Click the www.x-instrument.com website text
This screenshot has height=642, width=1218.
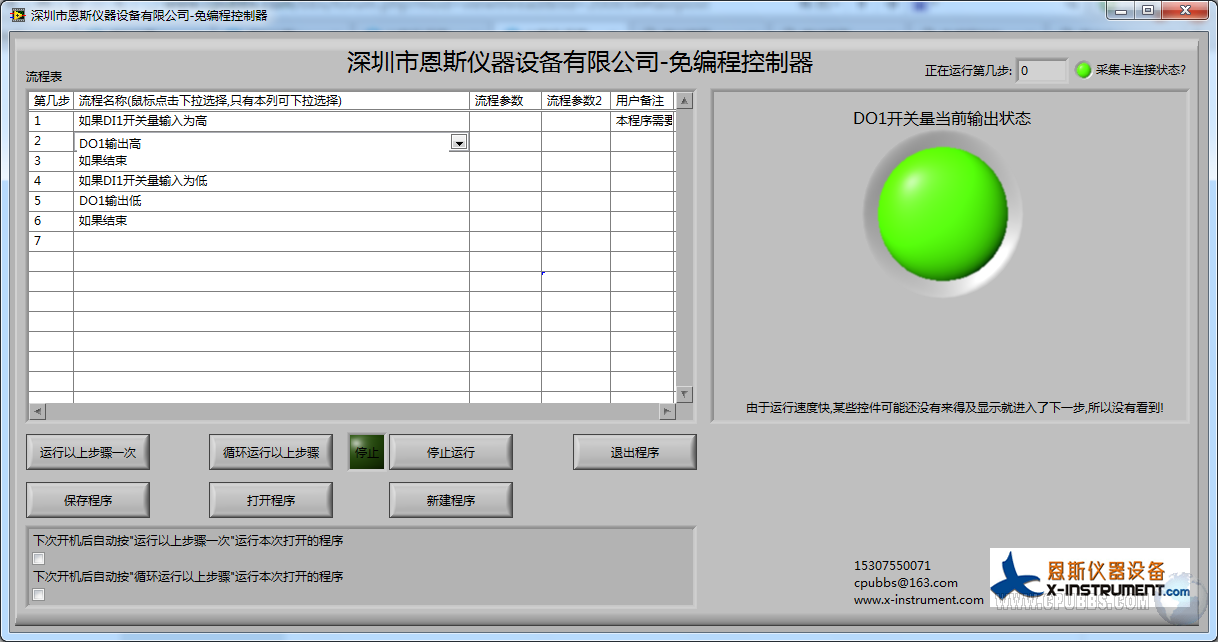click(918, 600)
